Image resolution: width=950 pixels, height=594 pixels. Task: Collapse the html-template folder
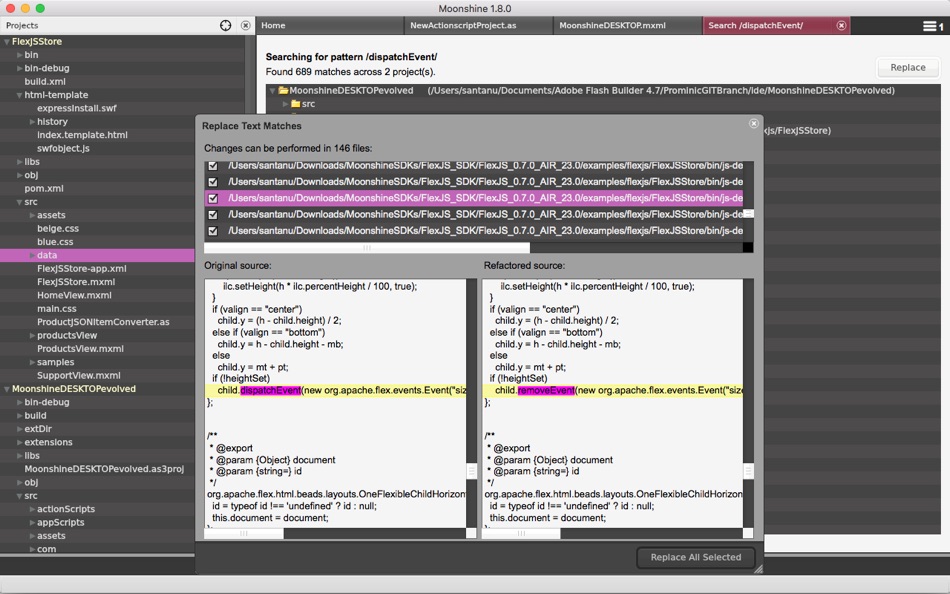[19, 95]
